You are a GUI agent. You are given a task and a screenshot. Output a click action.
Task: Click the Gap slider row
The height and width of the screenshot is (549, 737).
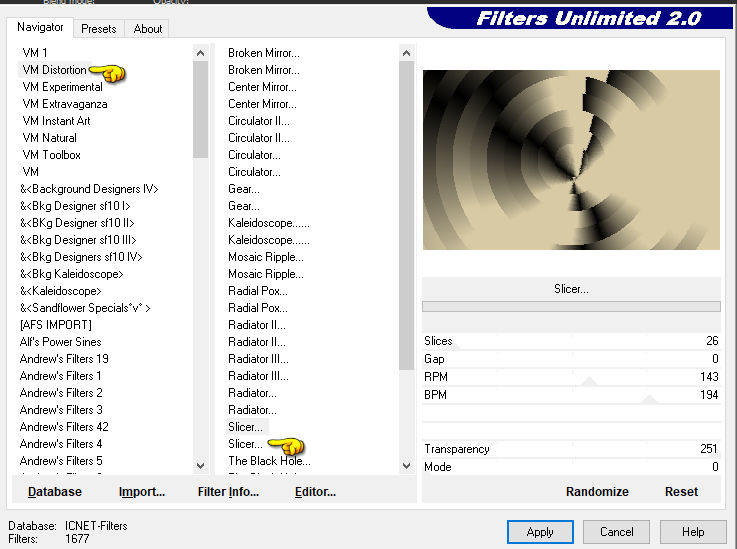click(x=571, y=359)
